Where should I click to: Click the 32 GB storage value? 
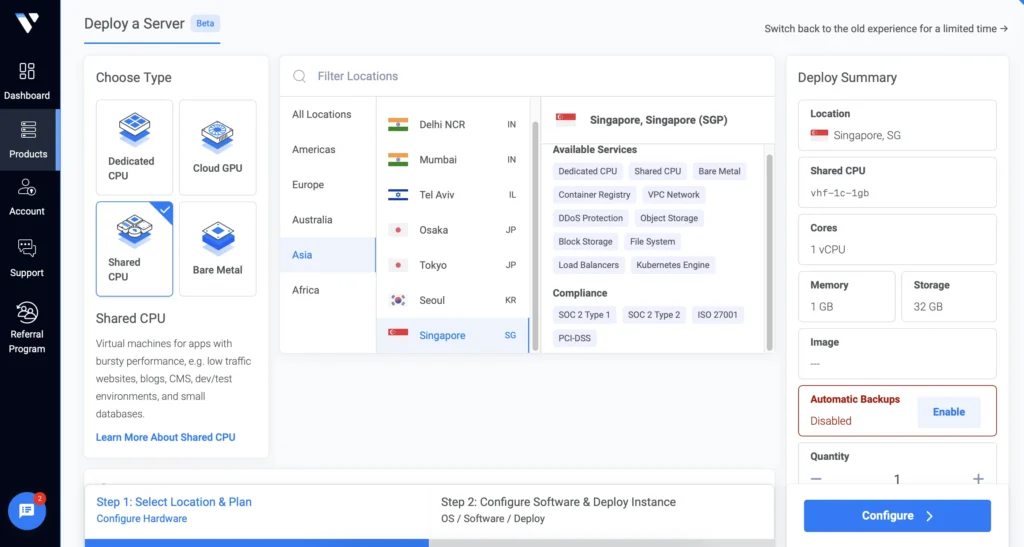coord(927,307)
